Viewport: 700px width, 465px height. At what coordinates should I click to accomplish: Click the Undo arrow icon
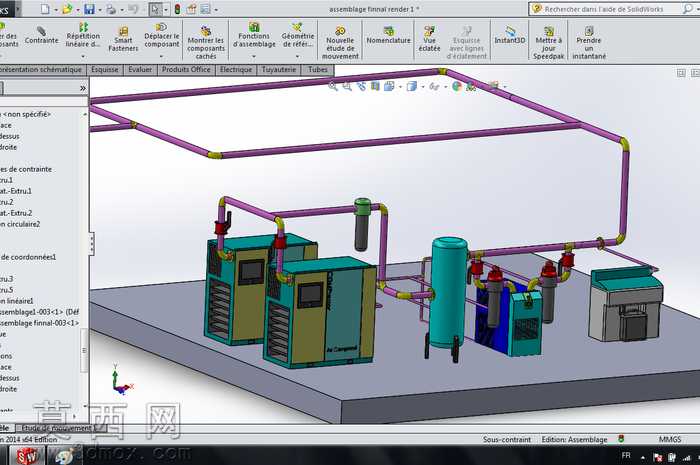click(133, 9)
